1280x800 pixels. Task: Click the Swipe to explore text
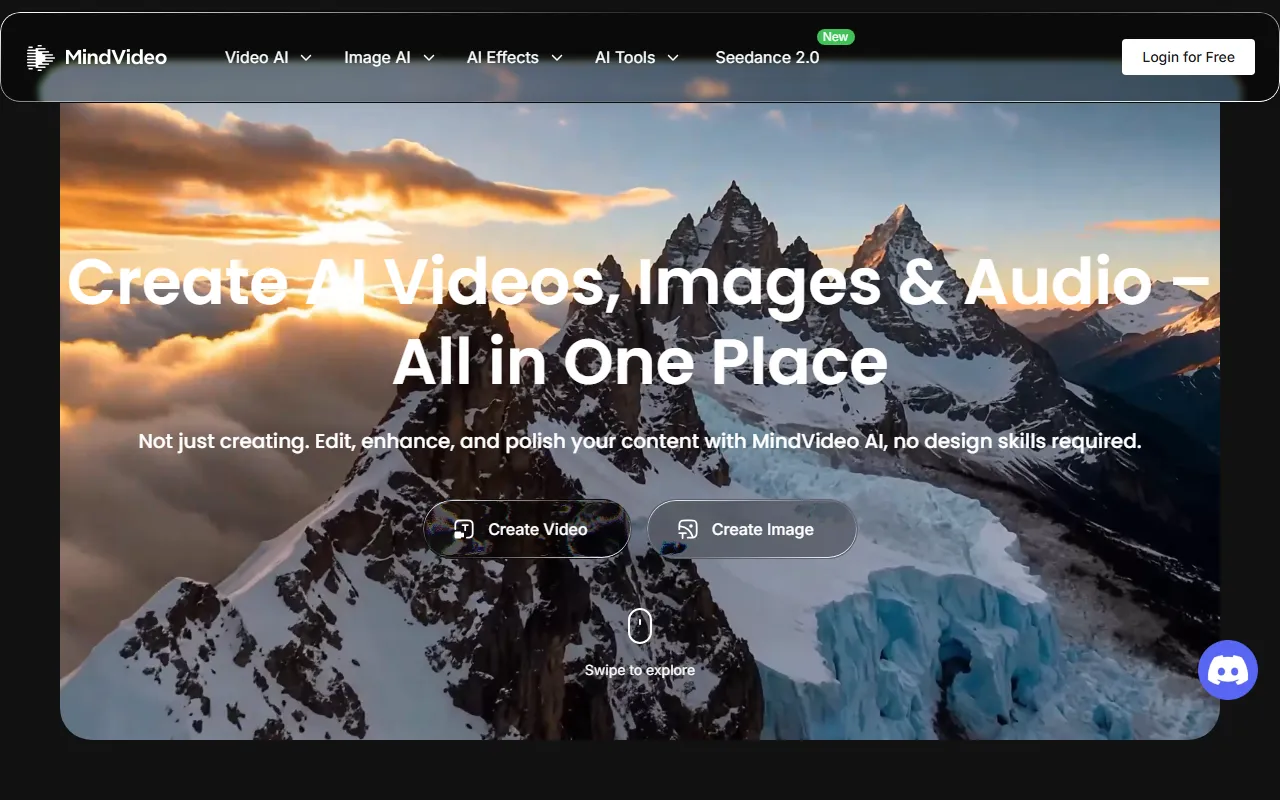640,670
